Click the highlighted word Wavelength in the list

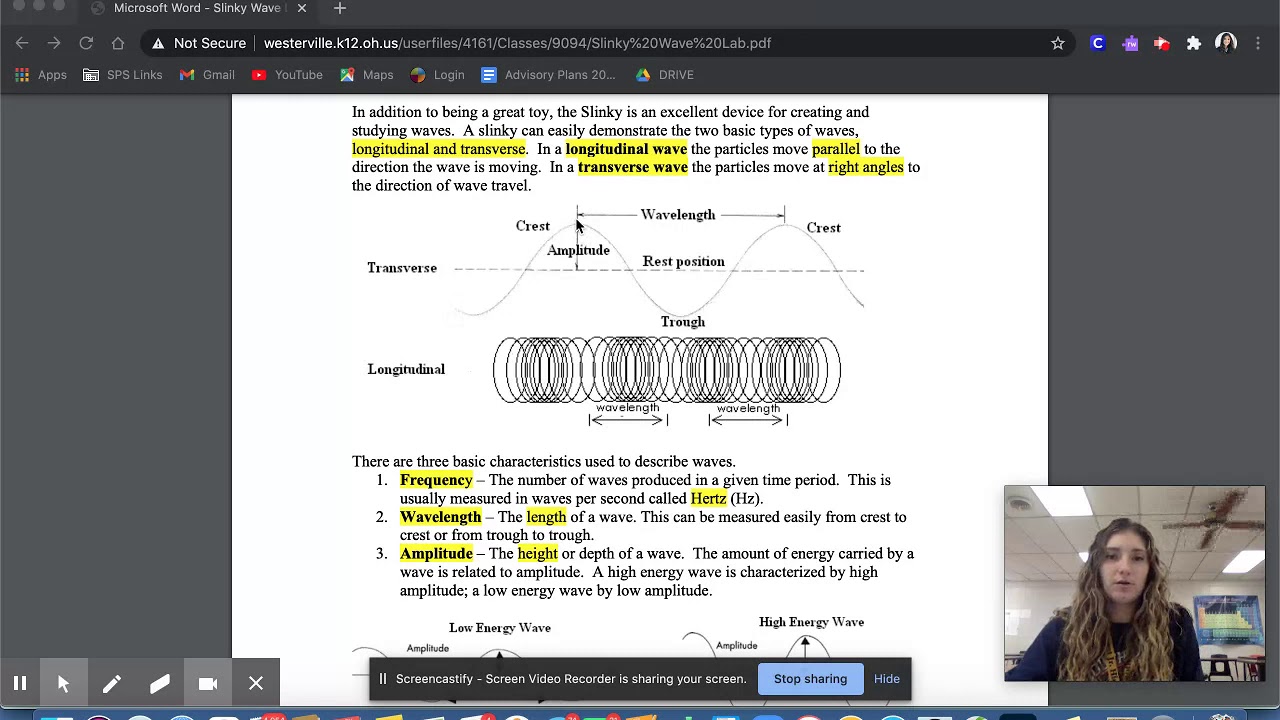pos(440,517)
